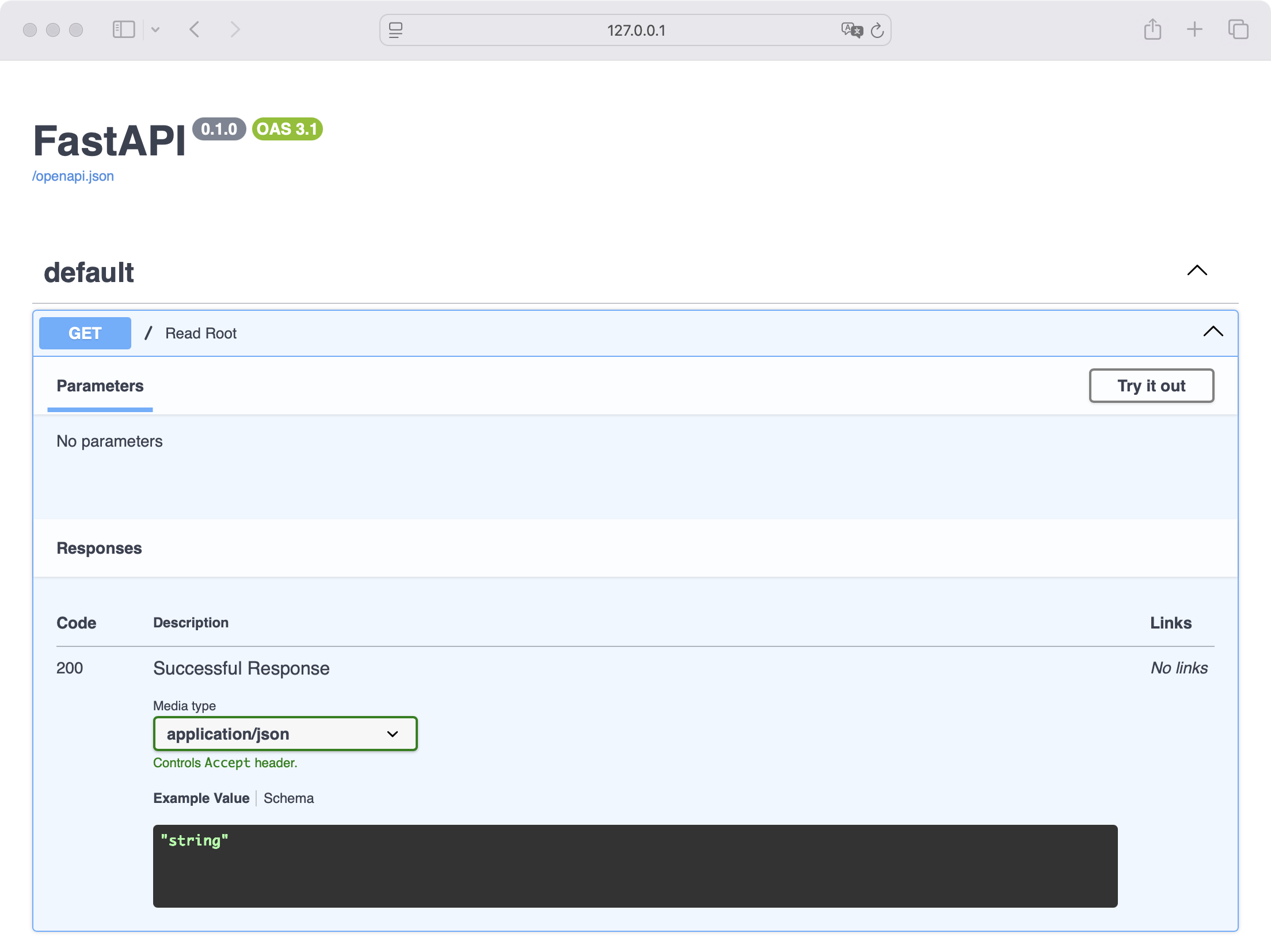Switch to the Schema view
The width and height of the screenshot is (1271, 952).
click(x=288, y=798)
